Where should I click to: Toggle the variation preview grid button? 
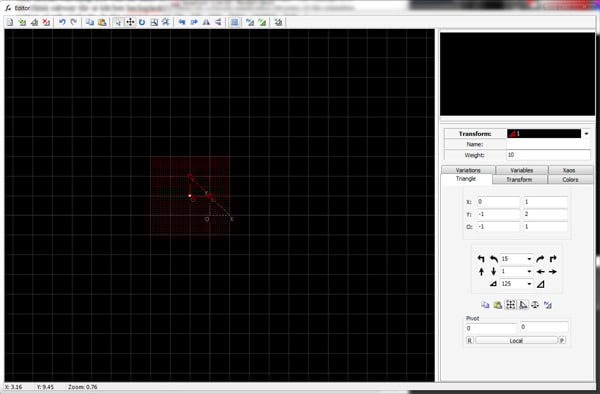tap(235, 22)
